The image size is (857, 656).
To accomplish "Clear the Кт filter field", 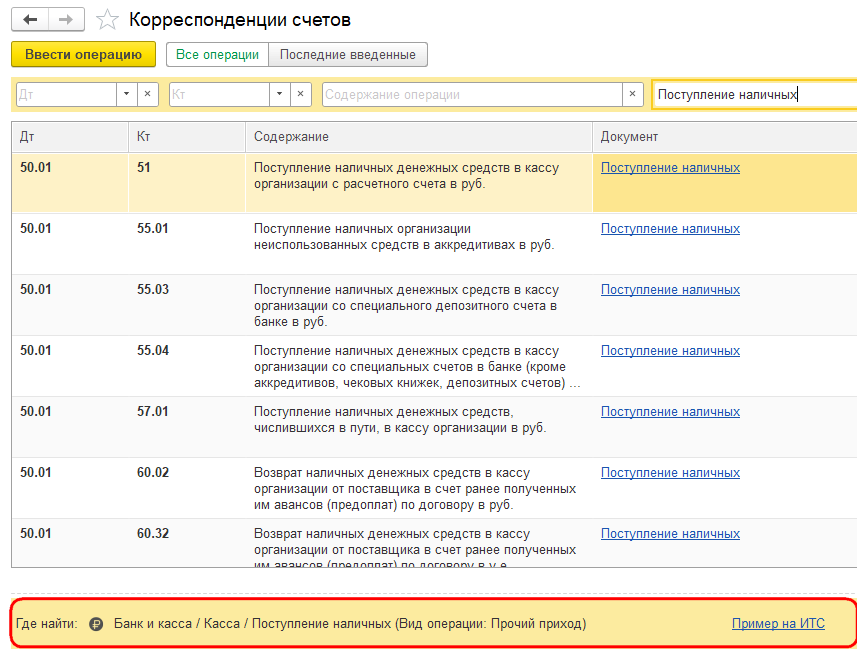I will click(300, 94).
